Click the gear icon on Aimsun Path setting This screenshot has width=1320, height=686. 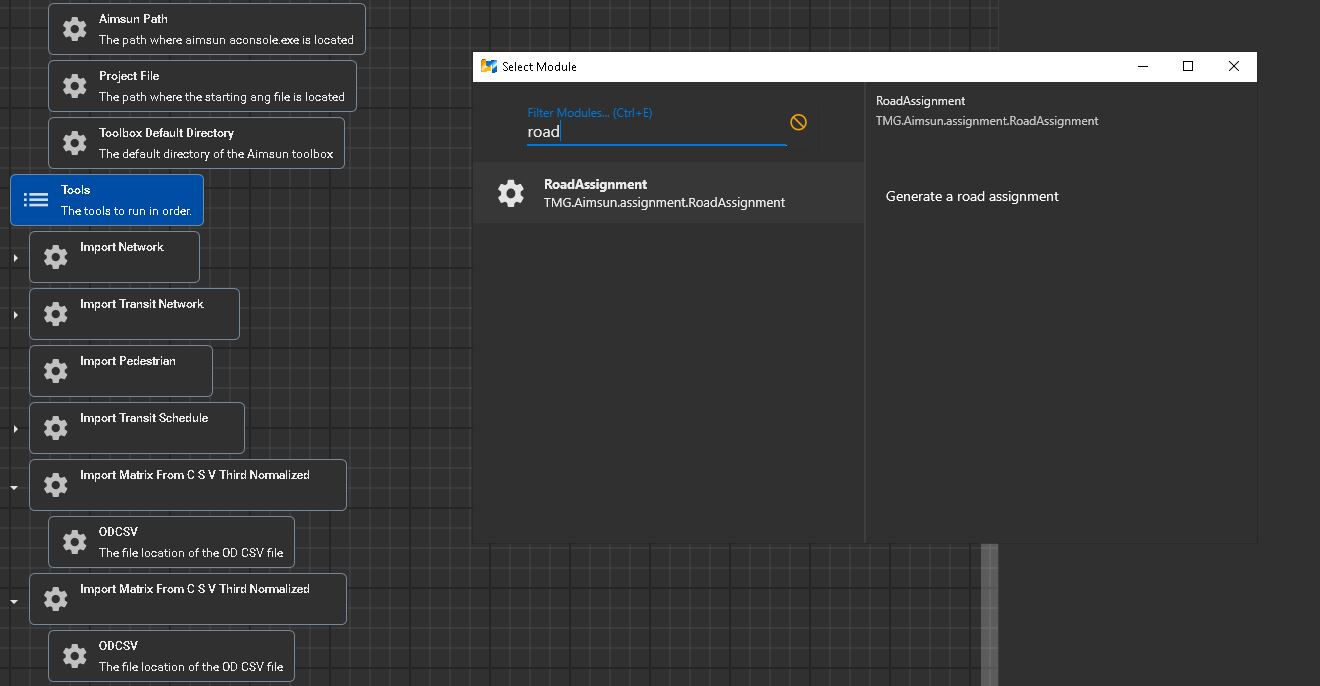click(74, 28)
